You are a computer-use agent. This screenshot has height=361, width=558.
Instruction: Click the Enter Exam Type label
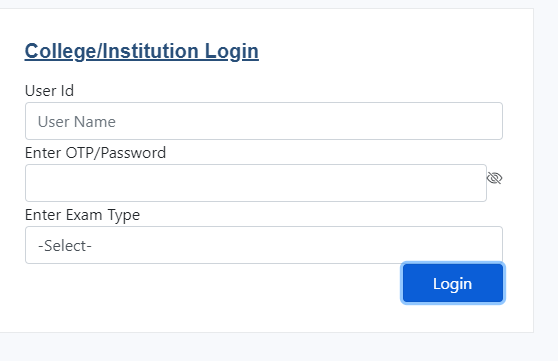(x=83, y=215)
